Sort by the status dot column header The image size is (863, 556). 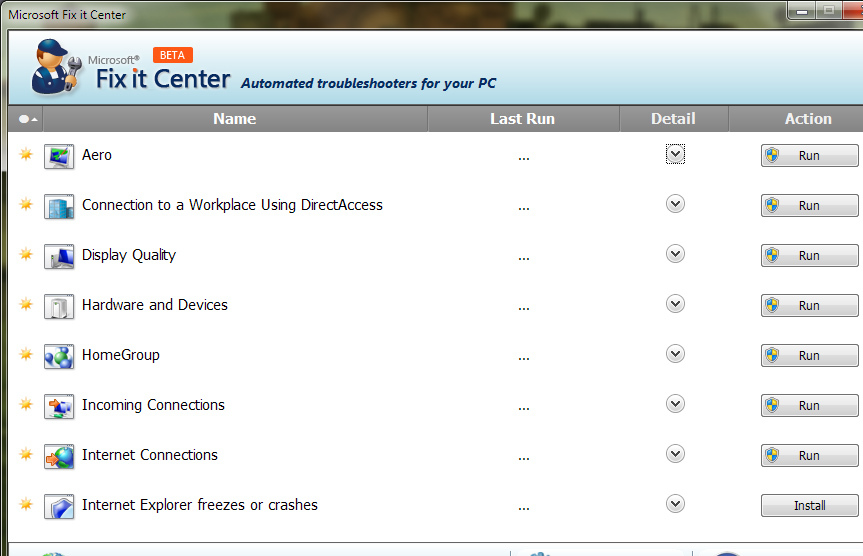(x=26, y=119)
